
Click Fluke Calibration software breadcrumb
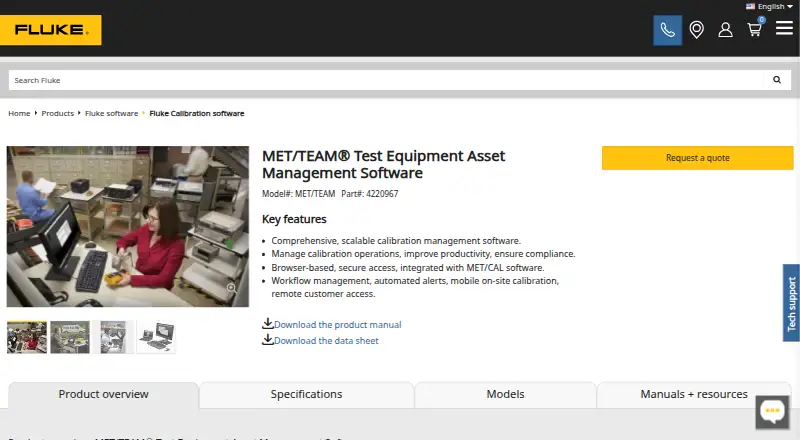(197, 113)
